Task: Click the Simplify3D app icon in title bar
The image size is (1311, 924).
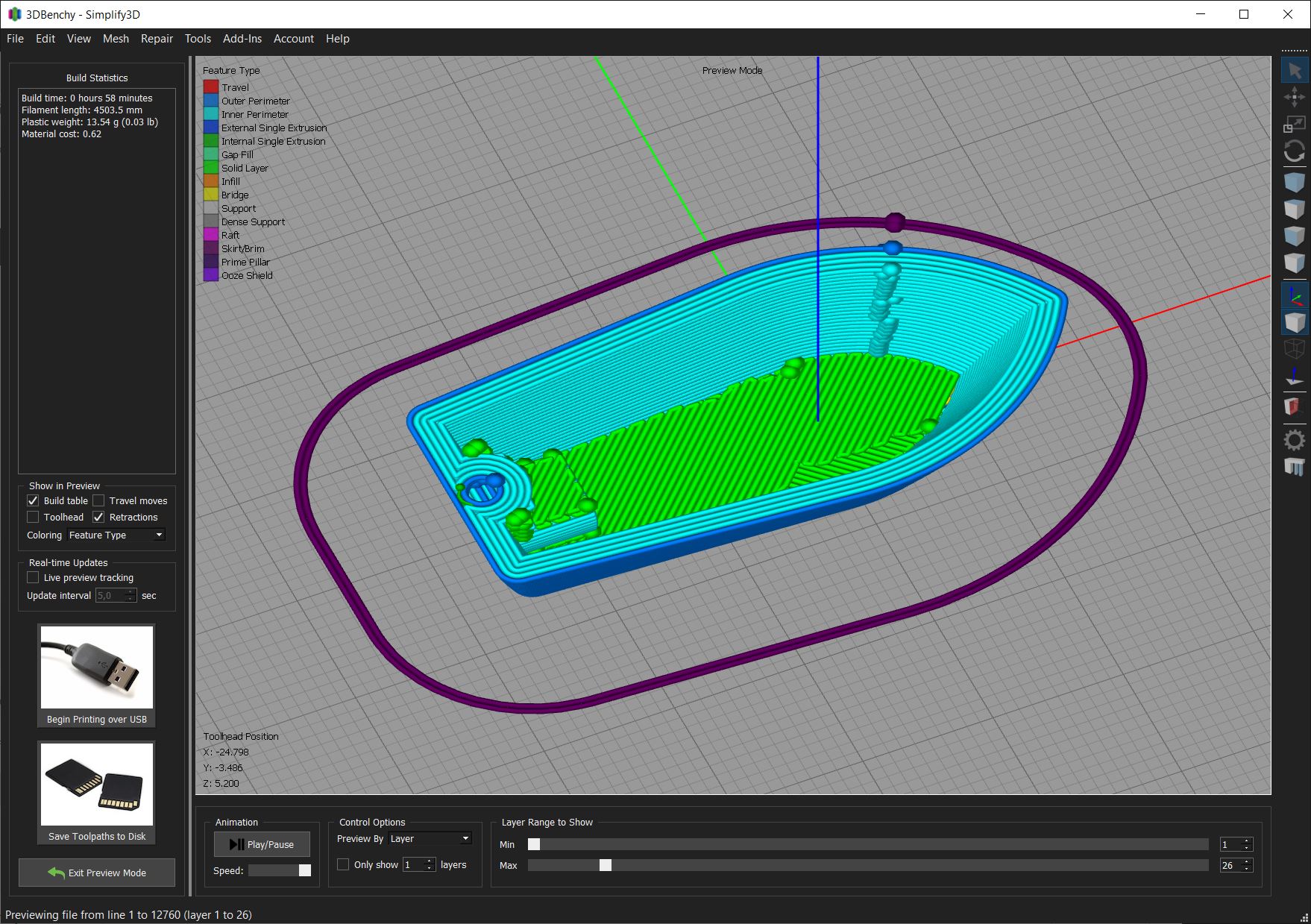Action: (14, 14)
